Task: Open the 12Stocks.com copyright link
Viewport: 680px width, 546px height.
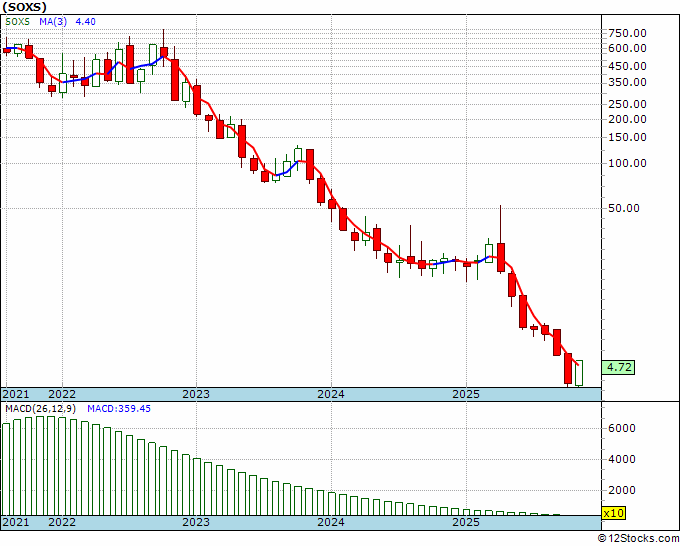Action: point(638,539)
